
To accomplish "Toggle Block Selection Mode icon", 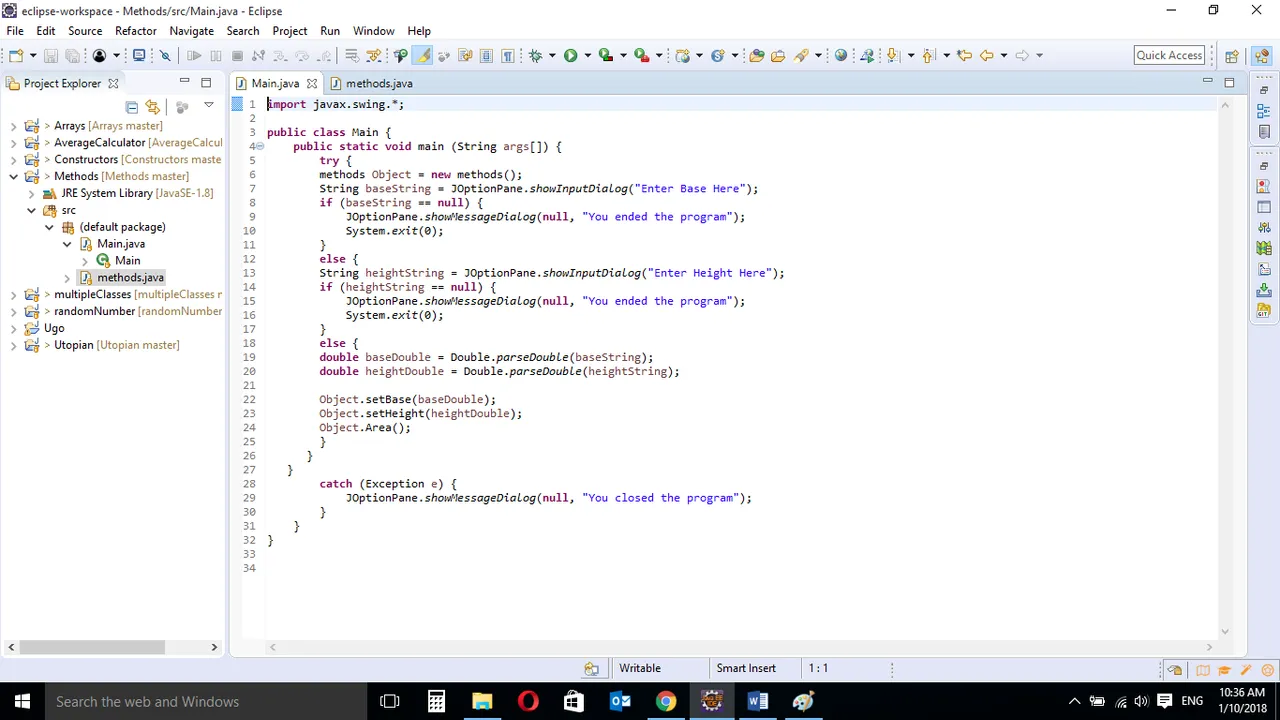I will click(486, 55).
